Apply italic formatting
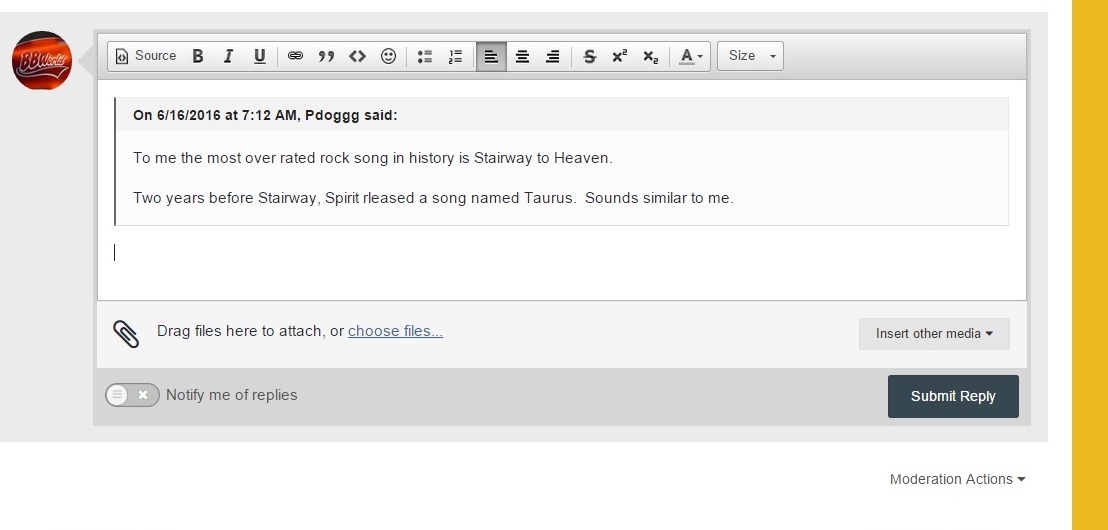 (228, 56)
